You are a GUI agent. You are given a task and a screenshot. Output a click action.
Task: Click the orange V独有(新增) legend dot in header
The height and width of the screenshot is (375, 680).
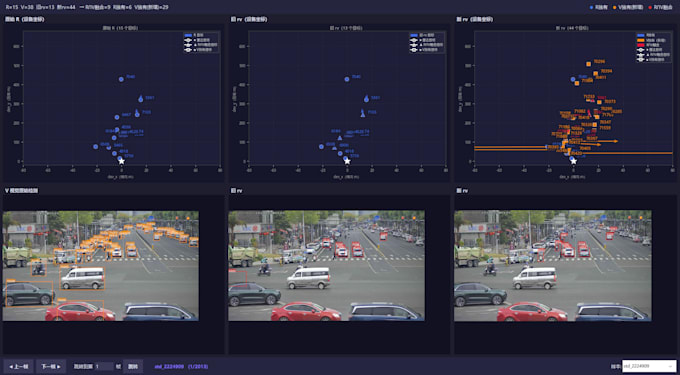pyautogui.click(x=615, y=7)
